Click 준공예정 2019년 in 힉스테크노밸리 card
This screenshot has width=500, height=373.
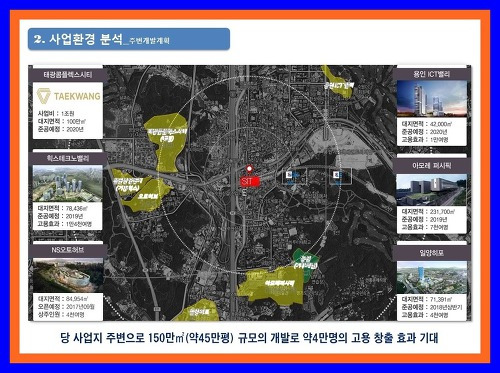coord(60,216)
